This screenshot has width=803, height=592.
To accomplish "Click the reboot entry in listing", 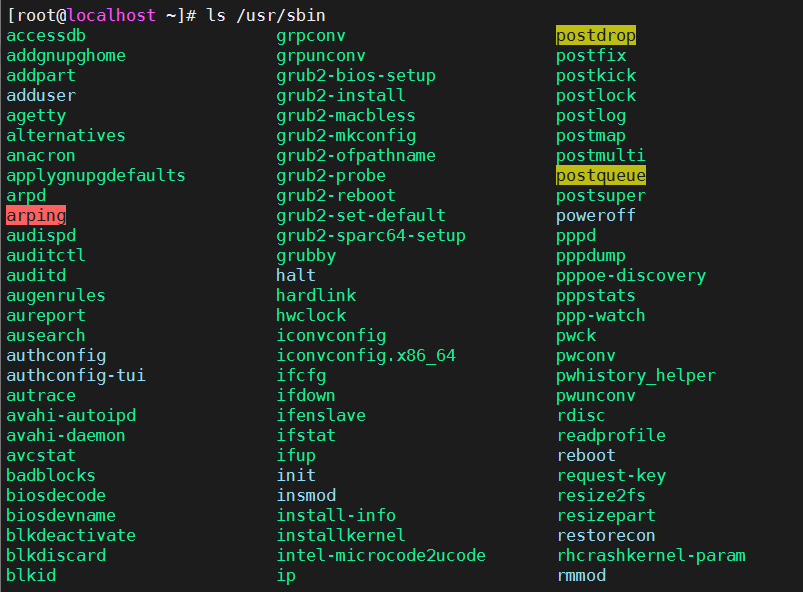I will coord(586,455).
